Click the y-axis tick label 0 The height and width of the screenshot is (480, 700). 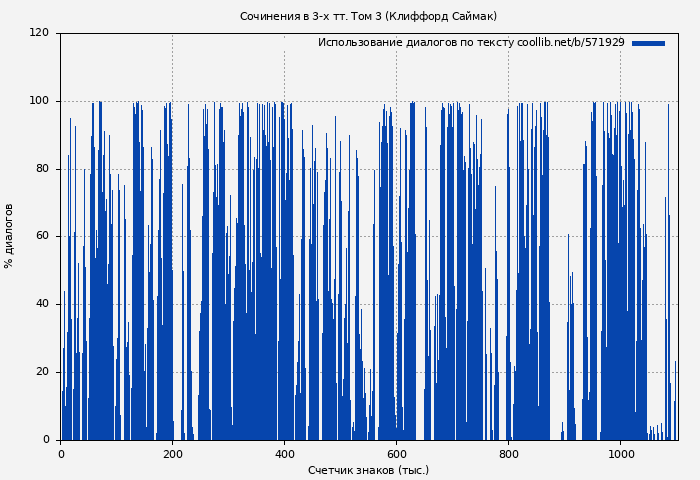point(45,440)
